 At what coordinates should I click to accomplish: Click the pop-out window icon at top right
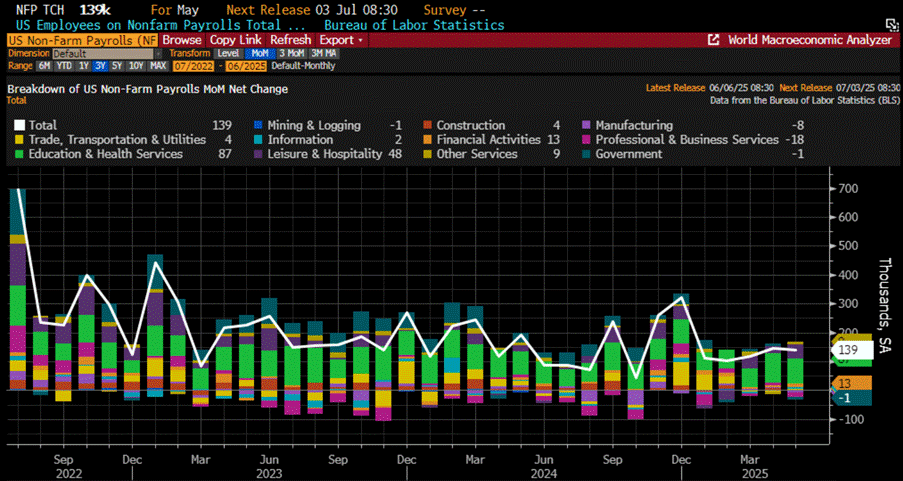[x=892, y=24]
